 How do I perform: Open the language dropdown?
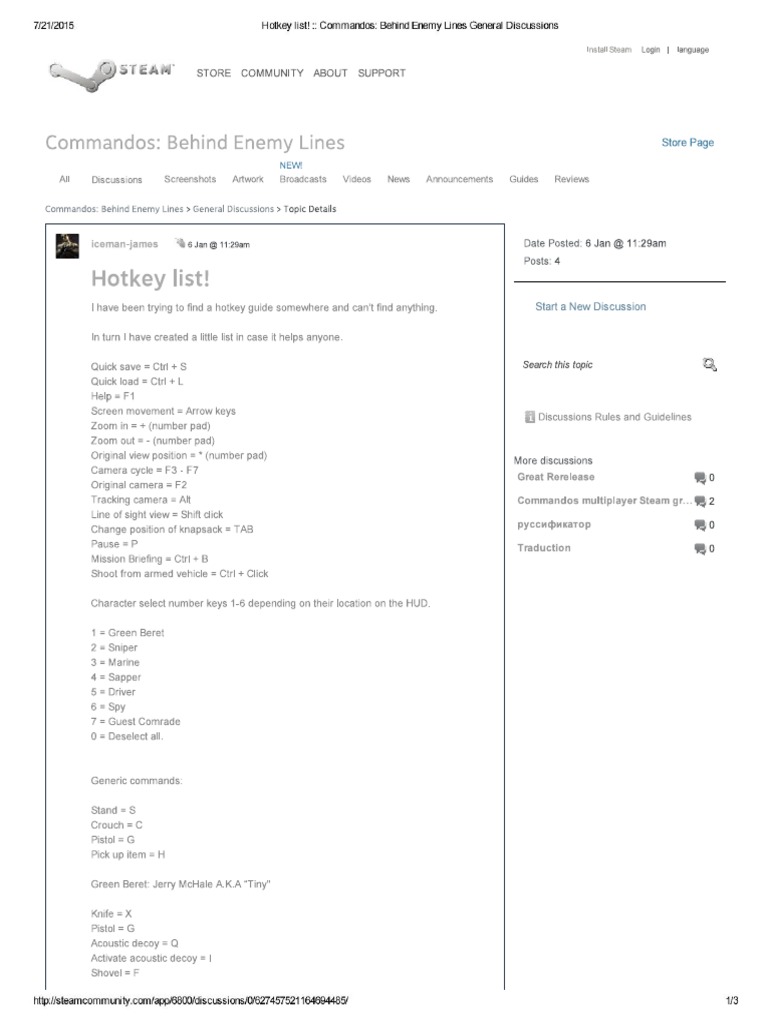(x=692, y=49)
